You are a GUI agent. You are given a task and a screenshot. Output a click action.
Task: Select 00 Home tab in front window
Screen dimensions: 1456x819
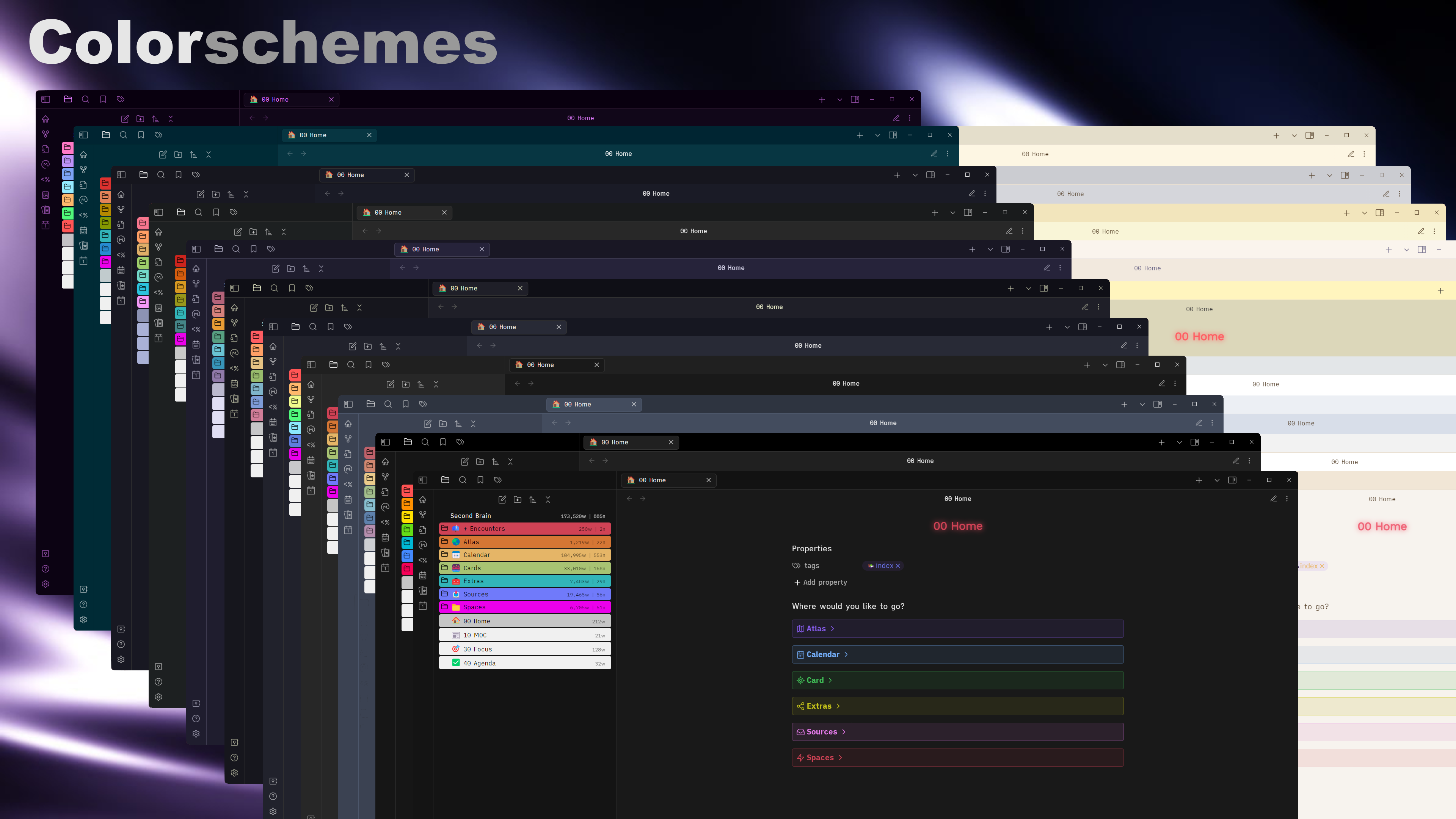point(668,480)
